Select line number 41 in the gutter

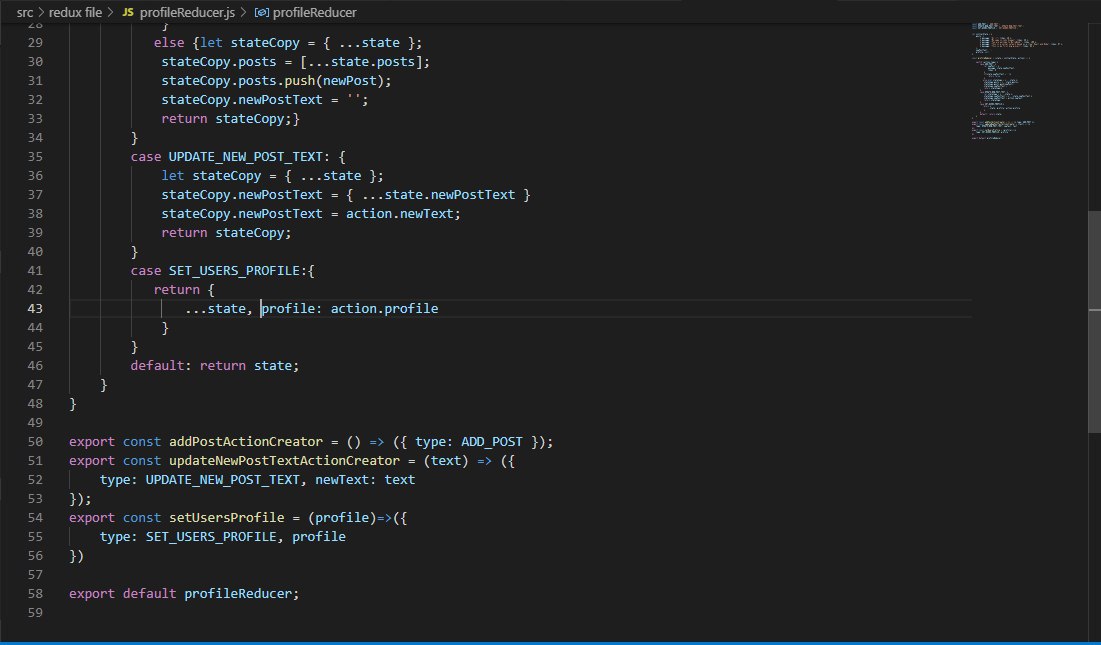tap(35, 270)
